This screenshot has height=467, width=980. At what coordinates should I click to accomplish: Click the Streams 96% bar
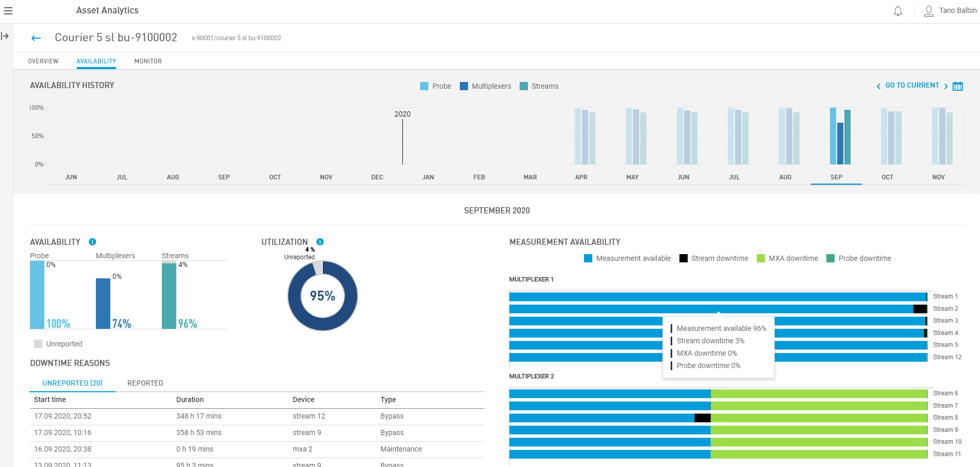pos(169,296)
